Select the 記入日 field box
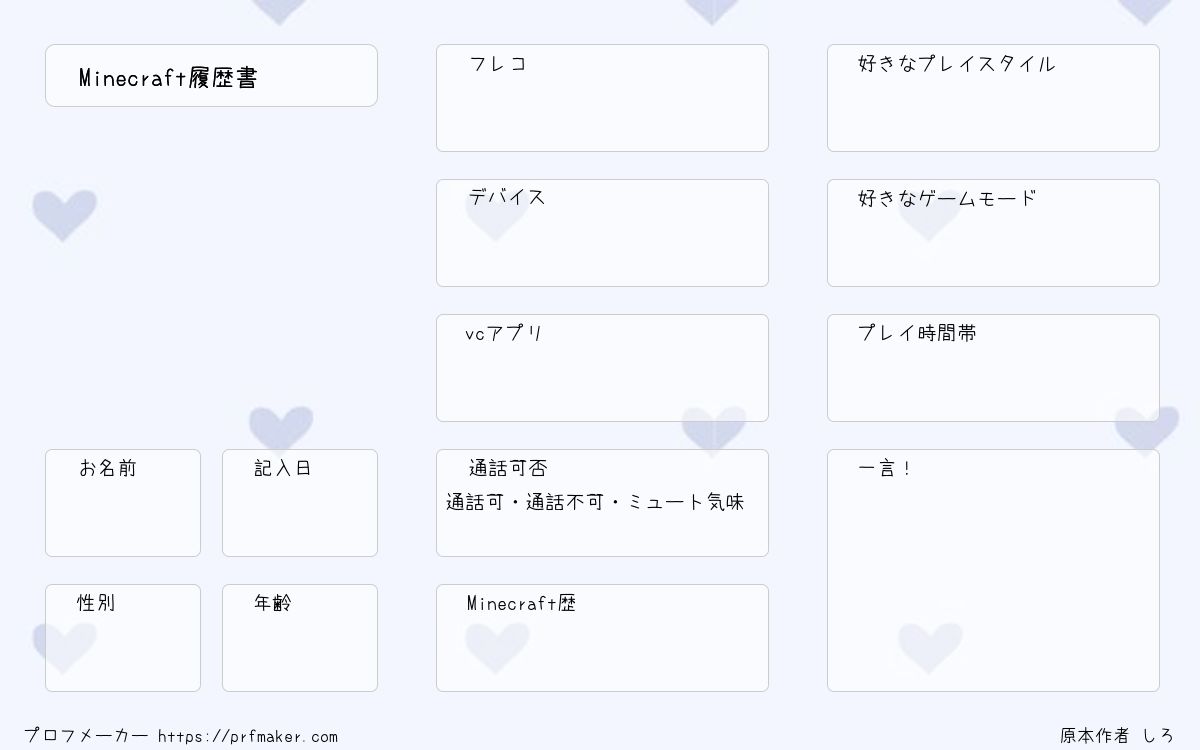 [x=300, y=503]
